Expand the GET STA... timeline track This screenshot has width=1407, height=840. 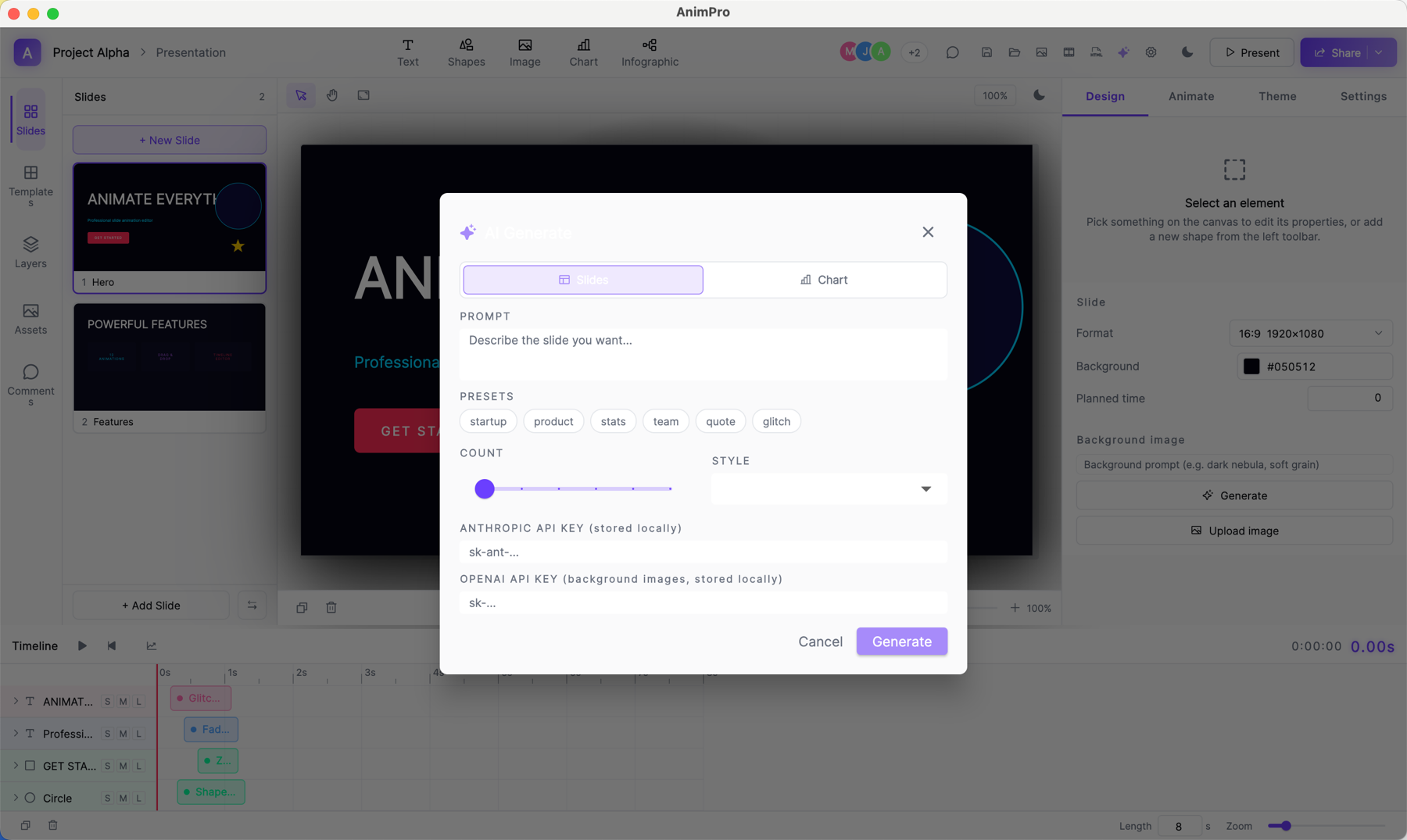[15, 766]
